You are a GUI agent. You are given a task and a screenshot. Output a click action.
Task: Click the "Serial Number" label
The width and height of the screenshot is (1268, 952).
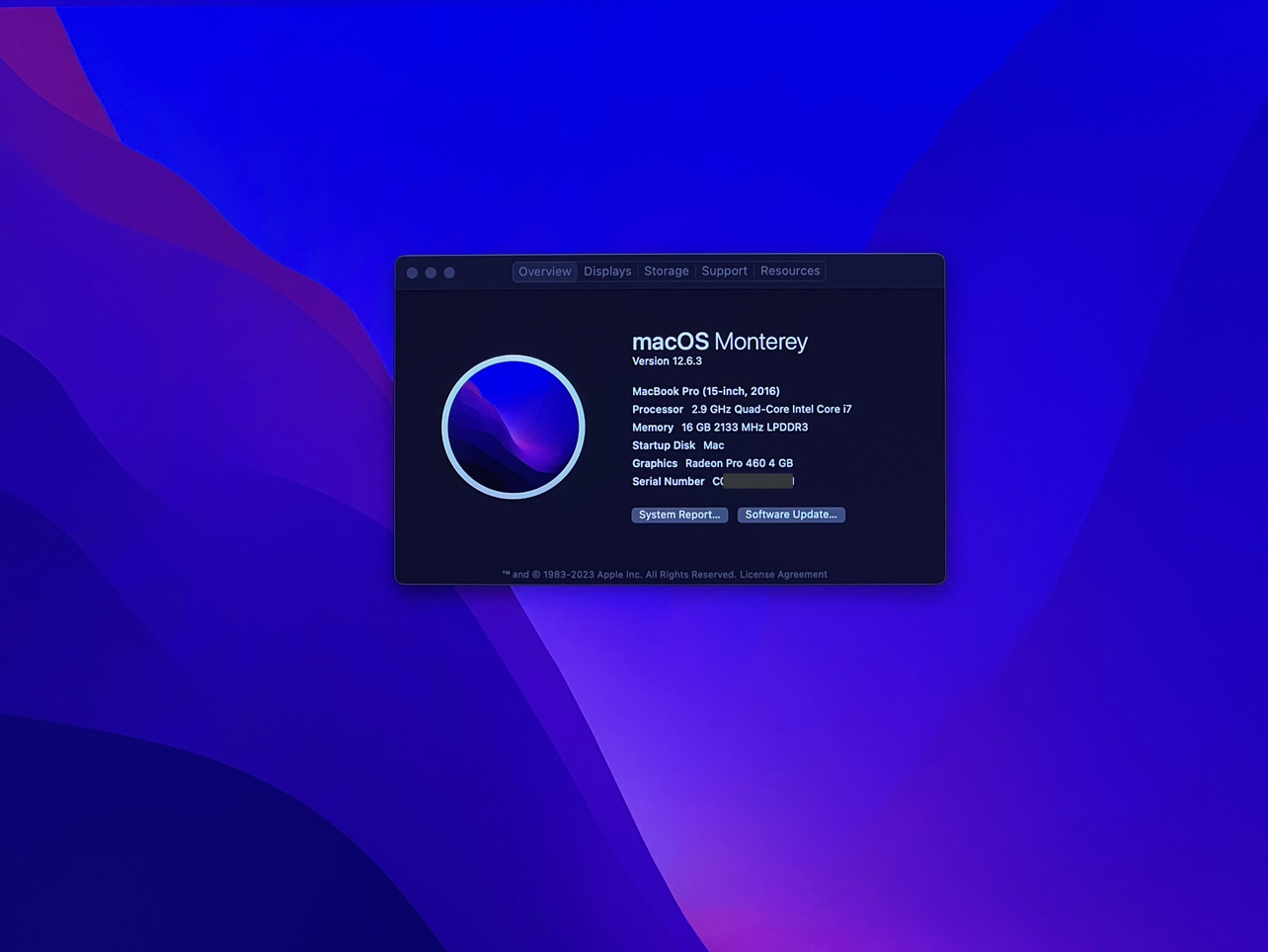click(669, 482)
